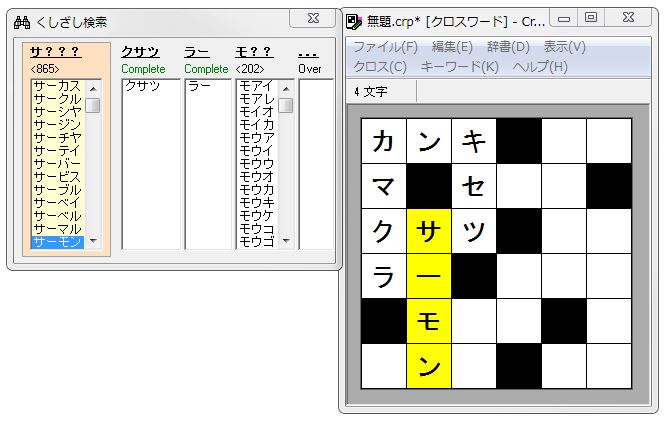Open the 辞書(D) menu
This screenshot has height=421, width=667.
pos(508,47)
